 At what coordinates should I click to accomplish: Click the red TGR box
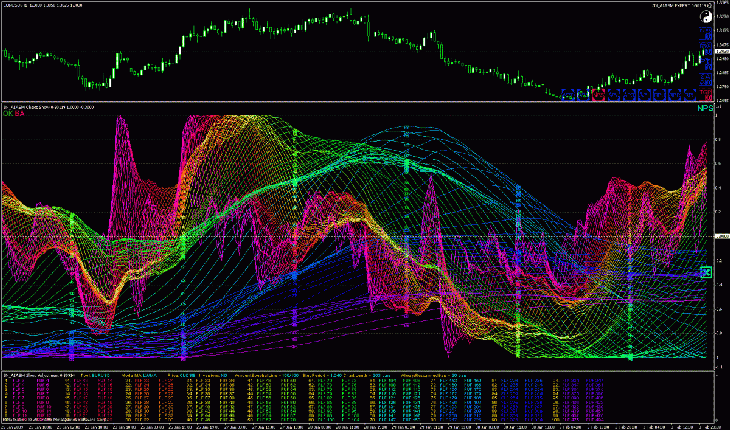click(706, 94)
